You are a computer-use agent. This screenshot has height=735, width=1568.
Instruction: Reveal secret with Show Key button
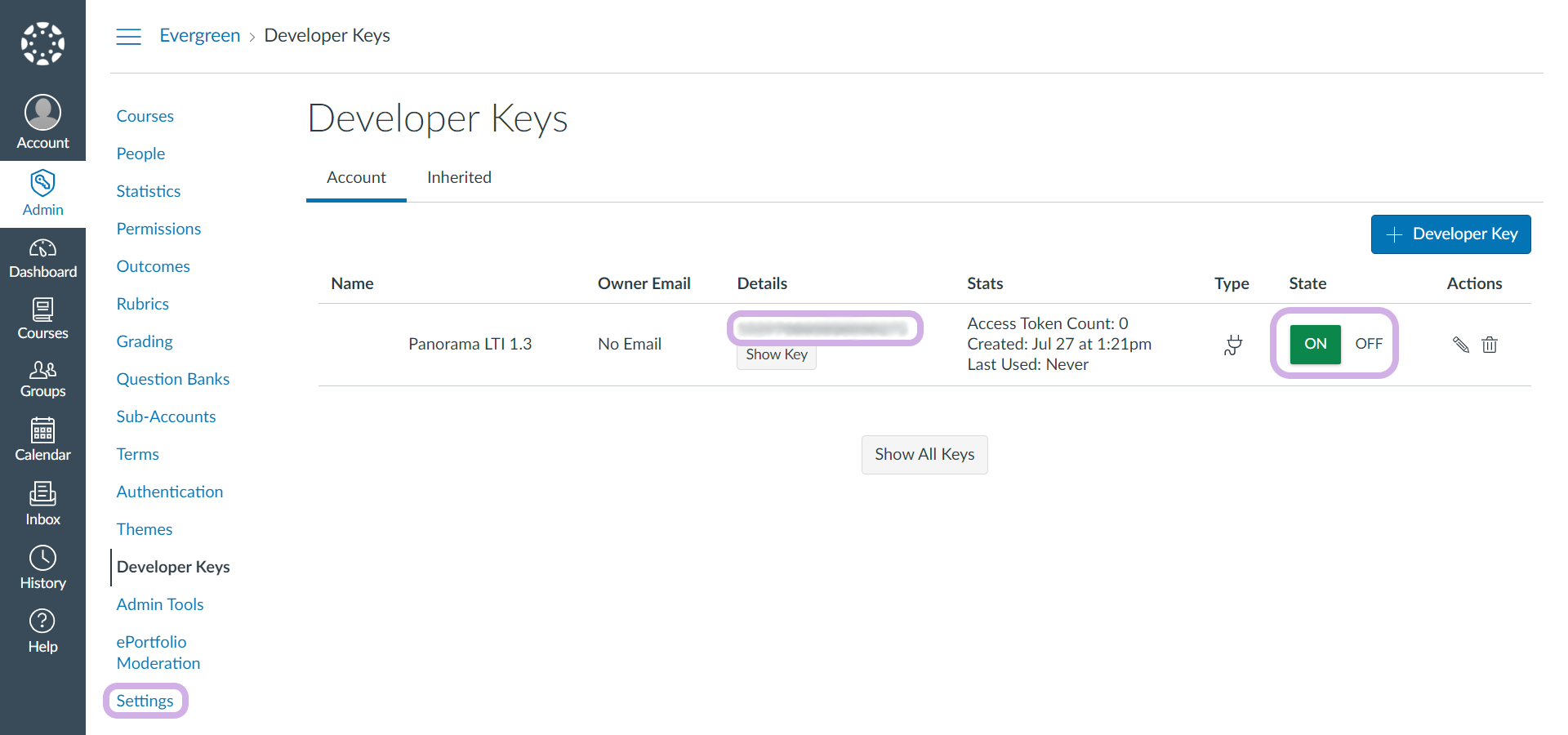click(776, 354)
